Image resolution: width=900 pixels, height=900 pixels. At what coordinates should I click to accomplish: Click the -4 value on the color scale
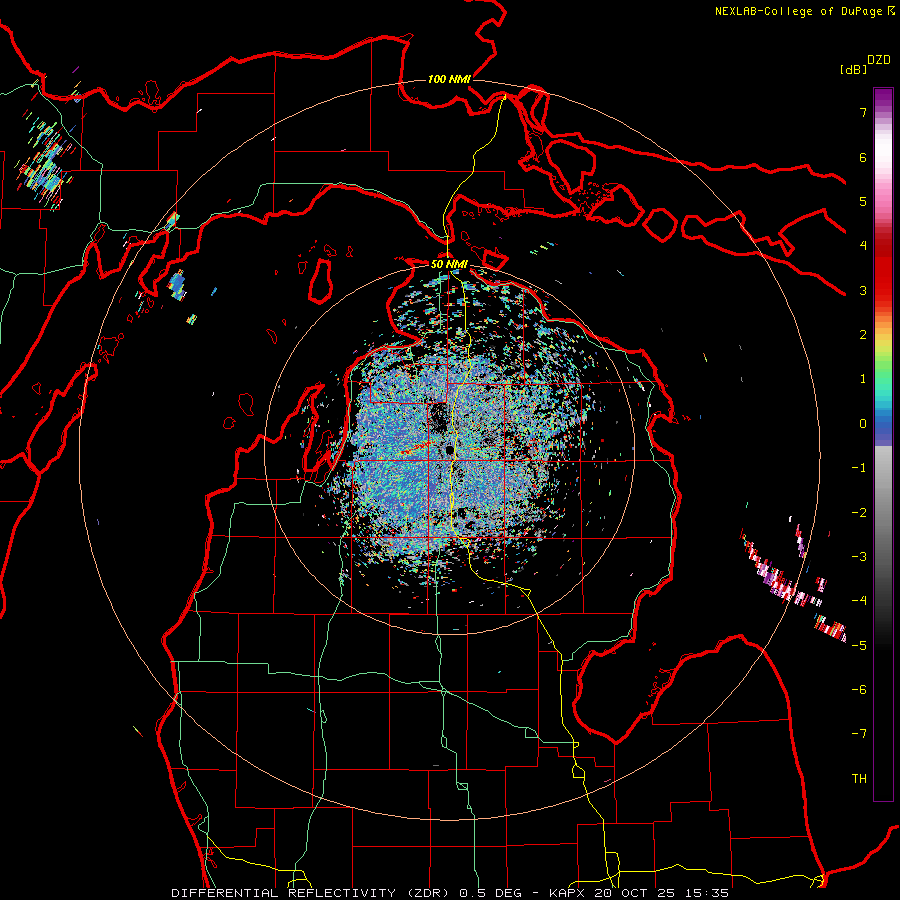pos(859,601)
